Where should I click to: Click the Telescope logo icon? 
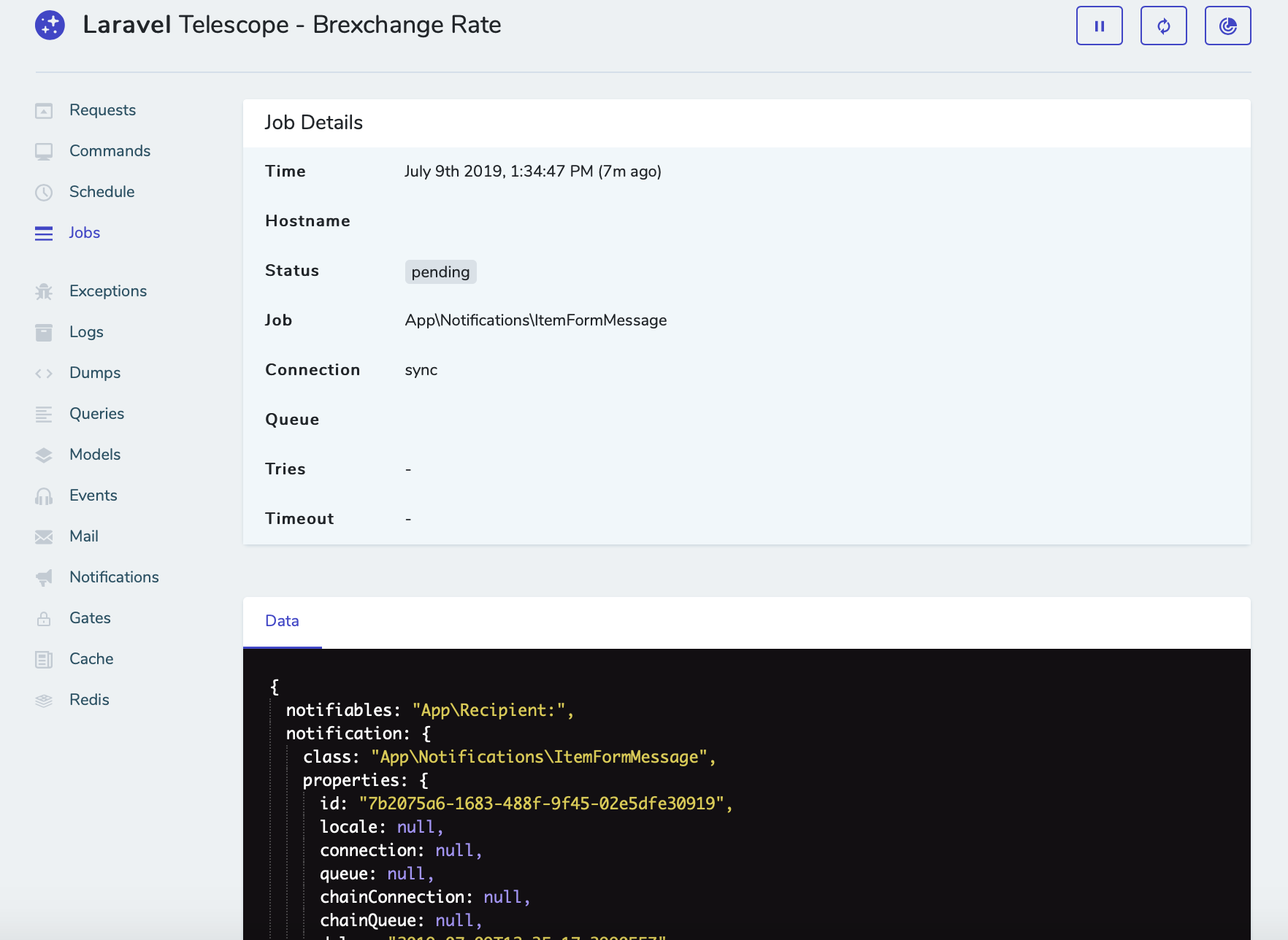coord(50,26)
